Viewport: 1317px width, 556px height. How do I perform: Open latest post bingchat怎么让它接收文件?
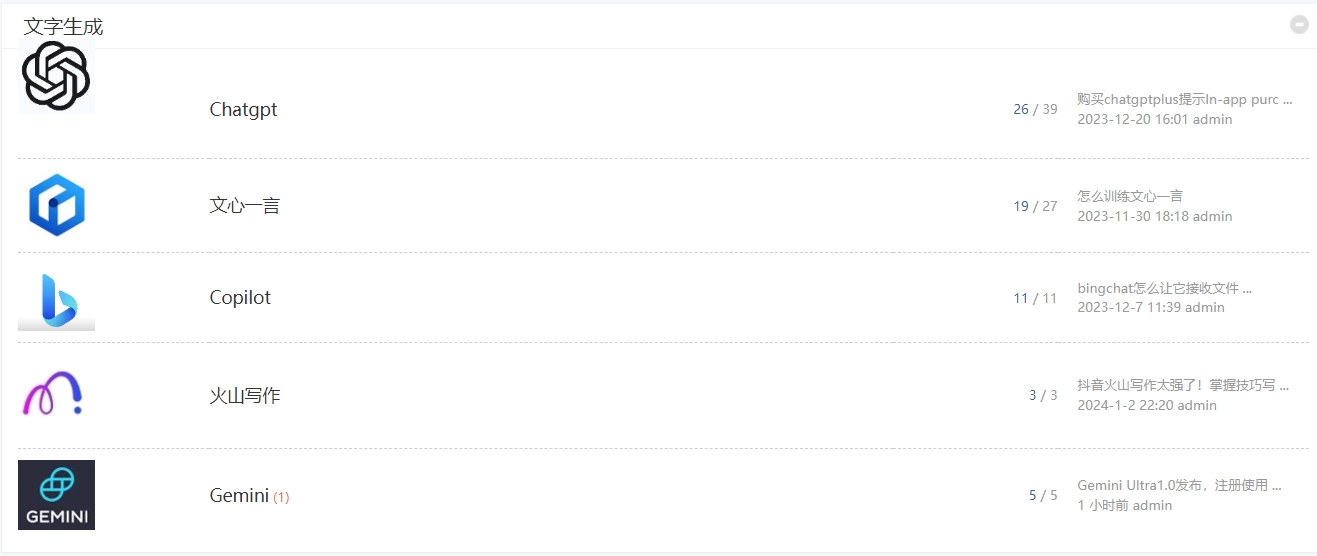(x=1165, y=288)
